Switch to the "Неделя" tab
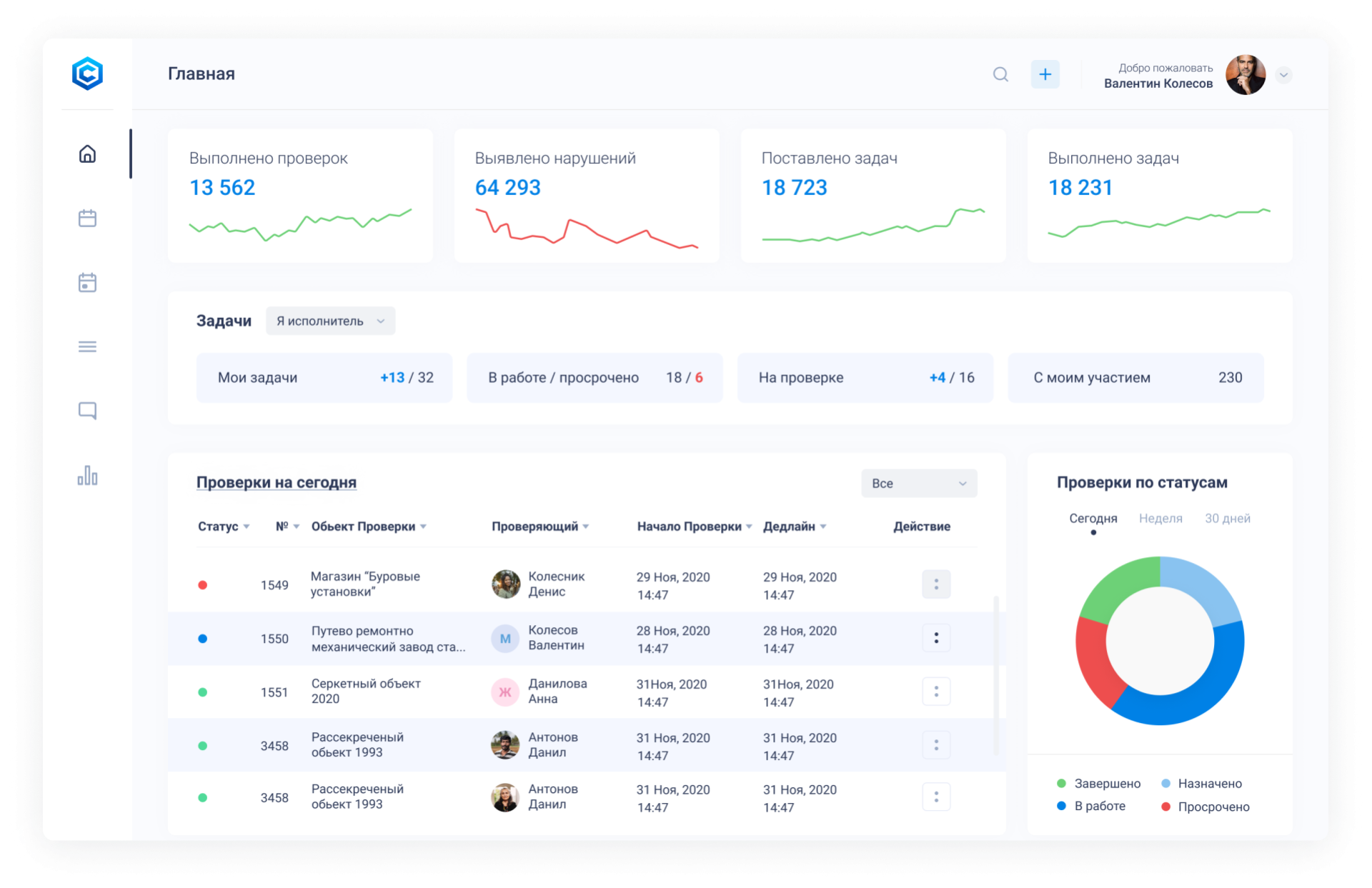 (x=1160, y=519)
